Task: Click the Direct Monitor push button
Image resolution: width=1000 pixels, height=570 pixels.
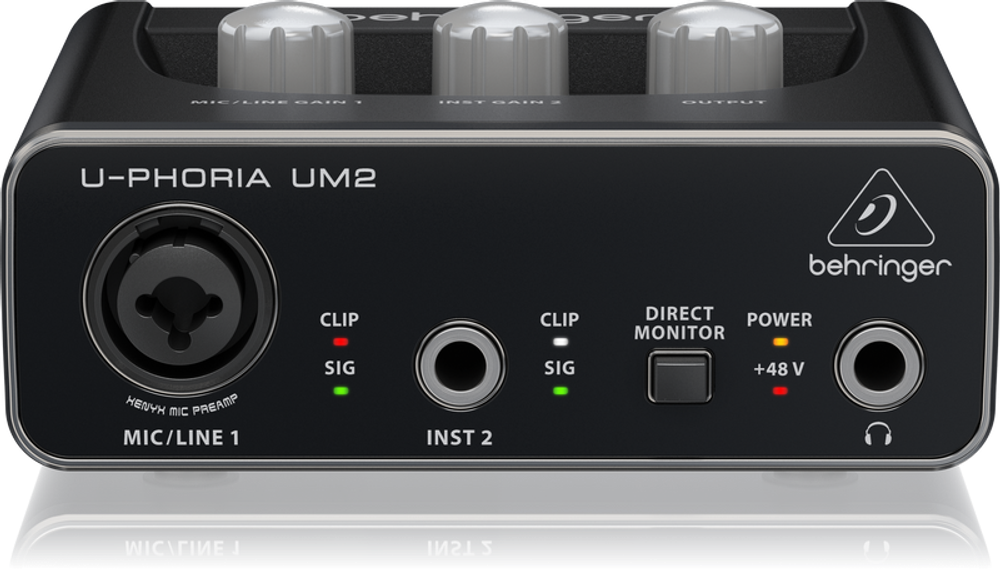Action: (x=679, y=376)
